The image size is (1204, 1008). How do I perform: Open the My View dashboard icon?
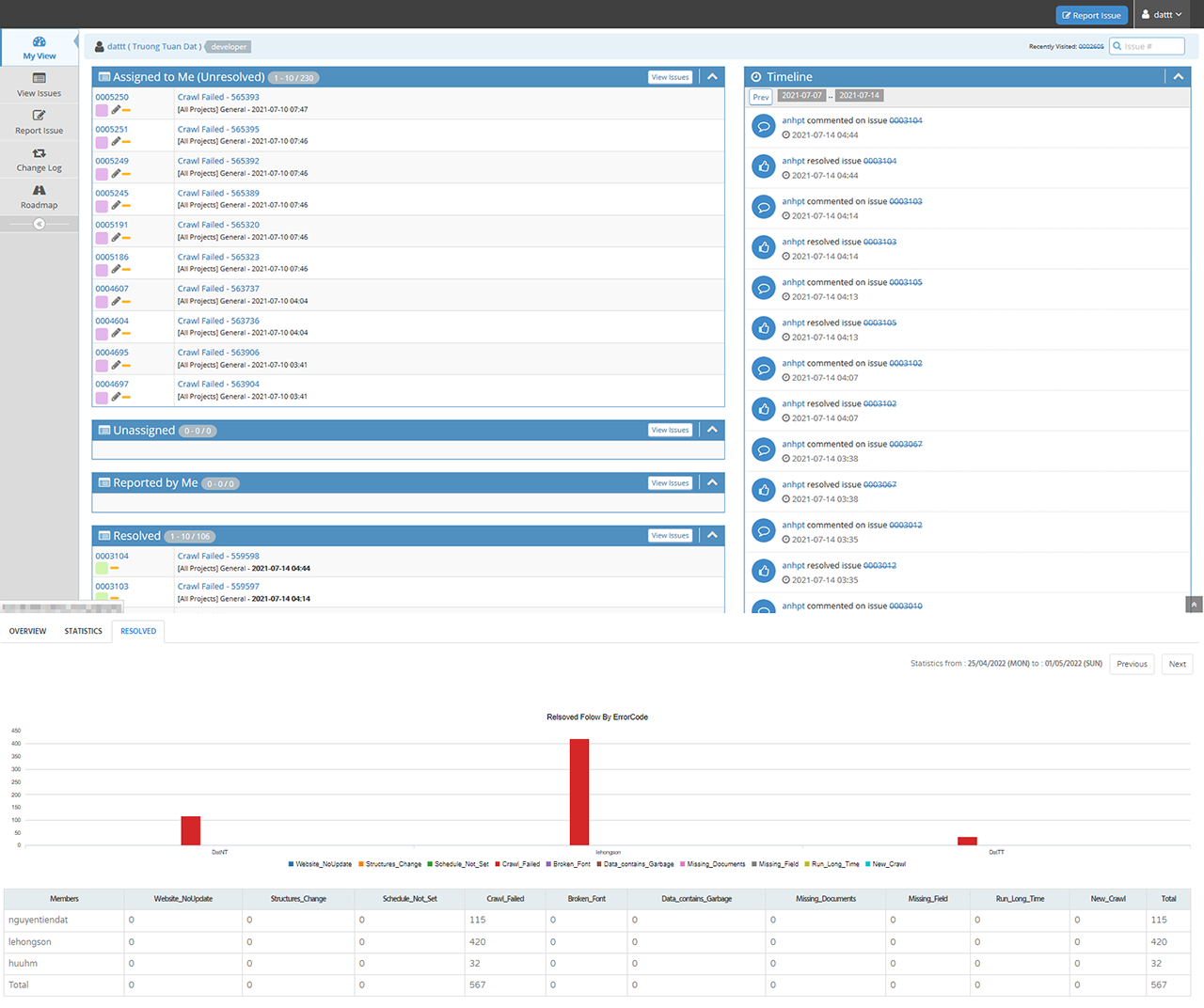pyautogui.click(x=40, y=42)
